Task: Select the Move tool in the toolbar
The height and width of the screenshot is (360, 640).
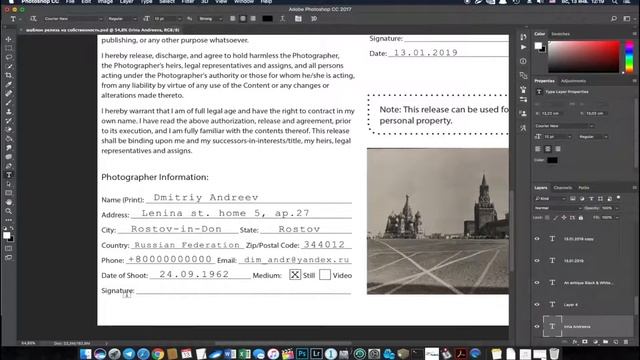Action: (x=9, y=39)
